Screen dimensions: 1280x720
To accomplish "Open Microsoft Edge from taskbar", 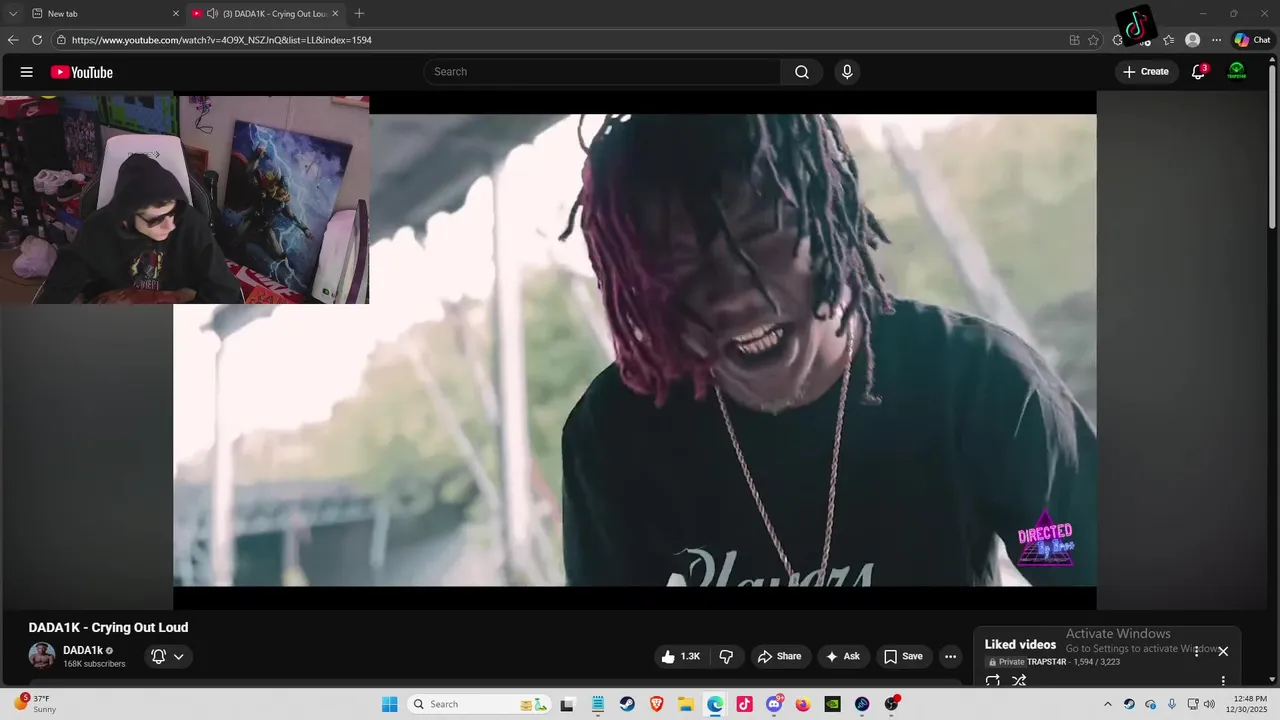I will pyautogui.click(x=715, y=704).
